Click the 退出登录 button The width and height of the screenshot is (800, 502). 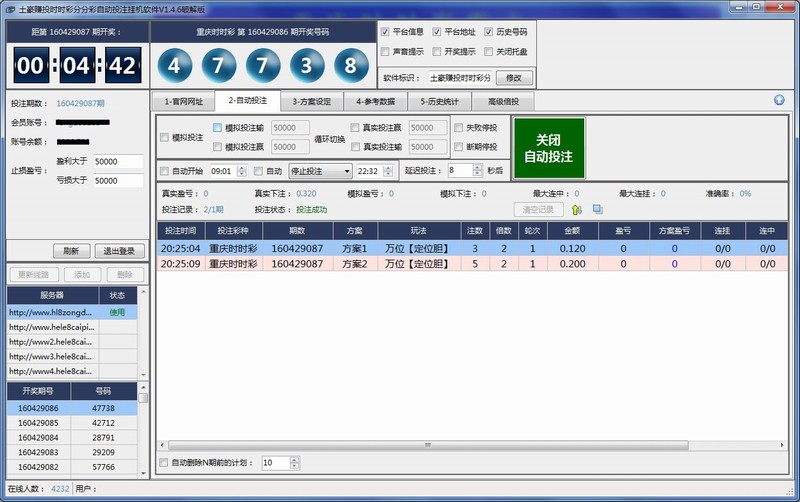pyautogui.click(x=119, y=251)
